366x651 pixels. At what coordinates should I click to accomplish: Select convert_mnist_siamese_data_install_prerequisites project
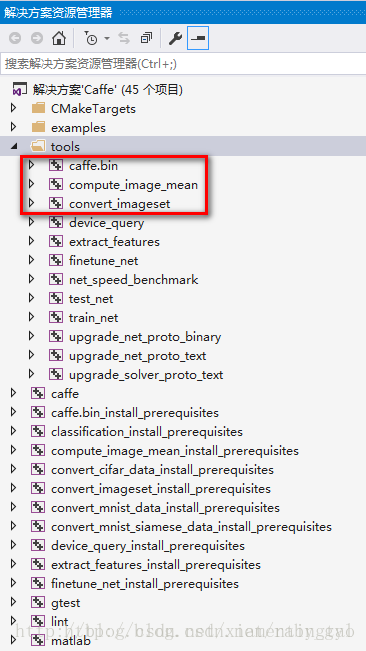191,527
